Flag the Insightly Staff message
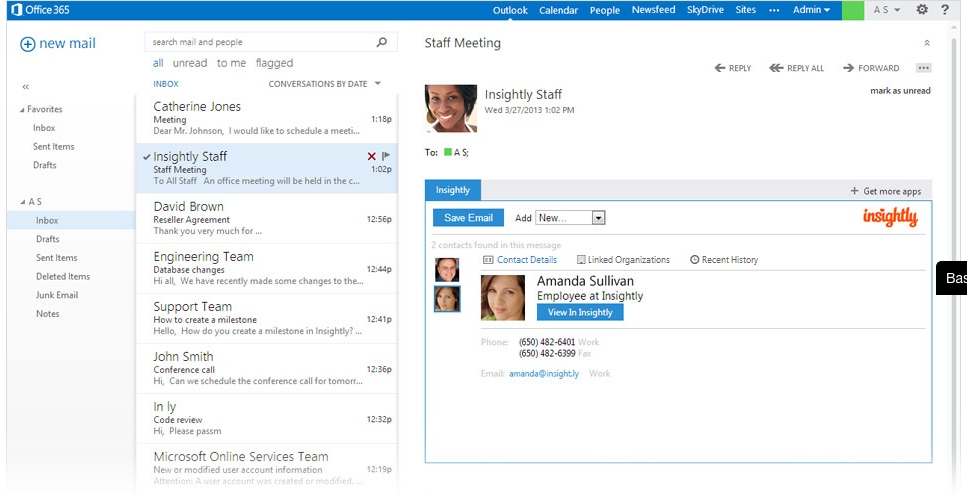The width and height of the screenshot is (967, 495). tap(385, 156)
